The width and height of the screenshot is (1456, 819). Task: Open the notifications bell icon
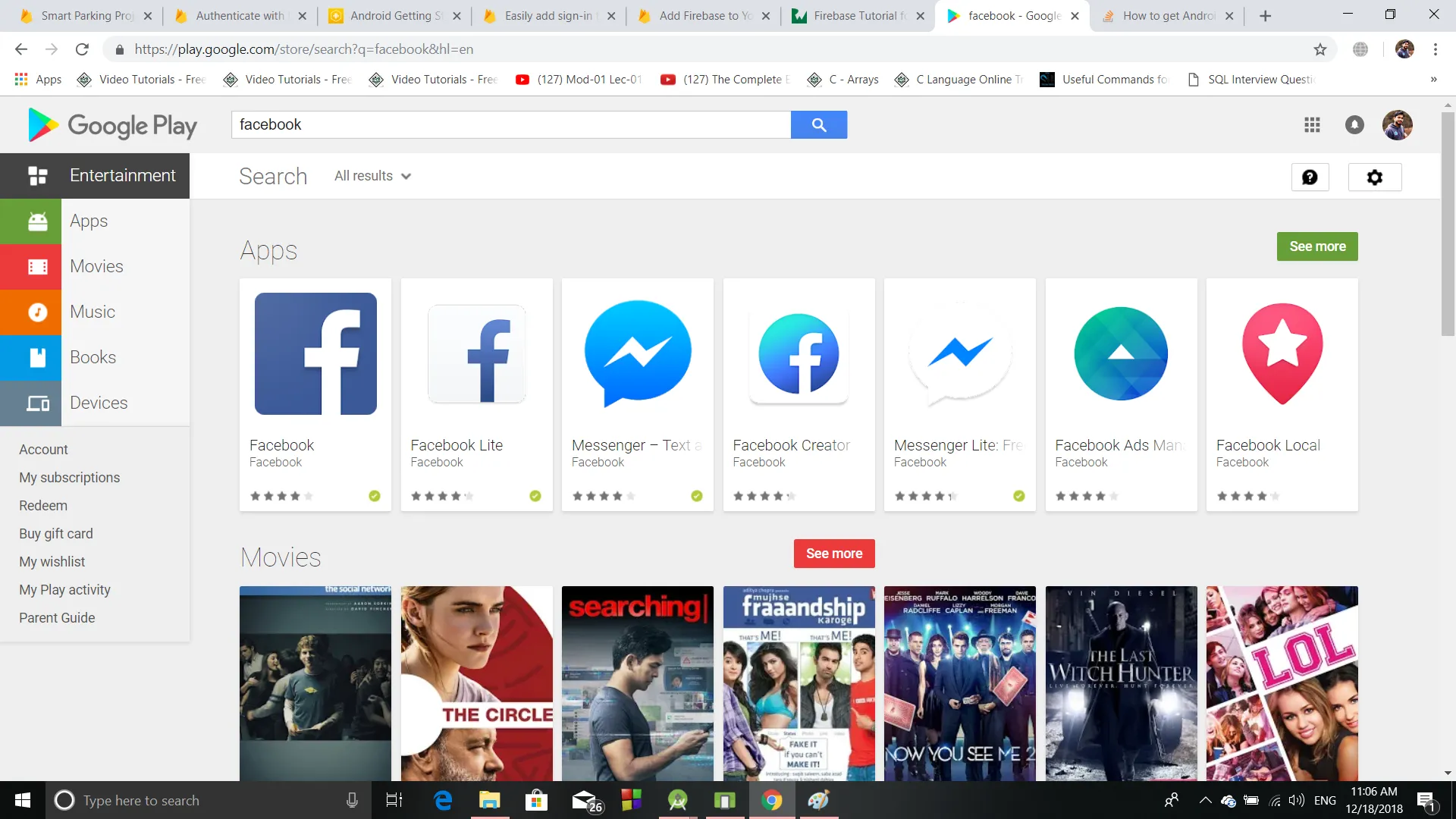coord(1354,125)
